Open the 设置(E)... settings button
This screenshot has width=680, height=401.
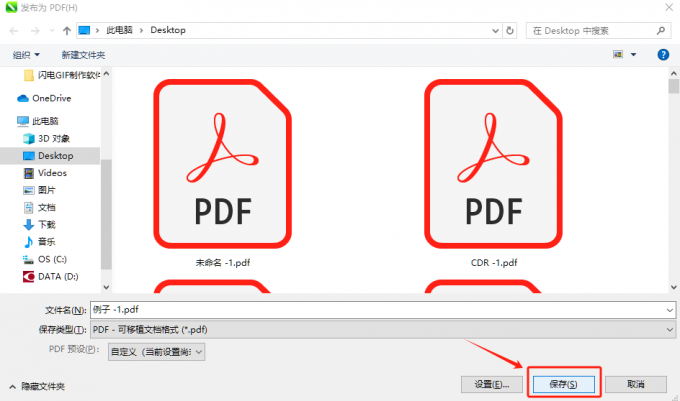(x=492, y=385)
